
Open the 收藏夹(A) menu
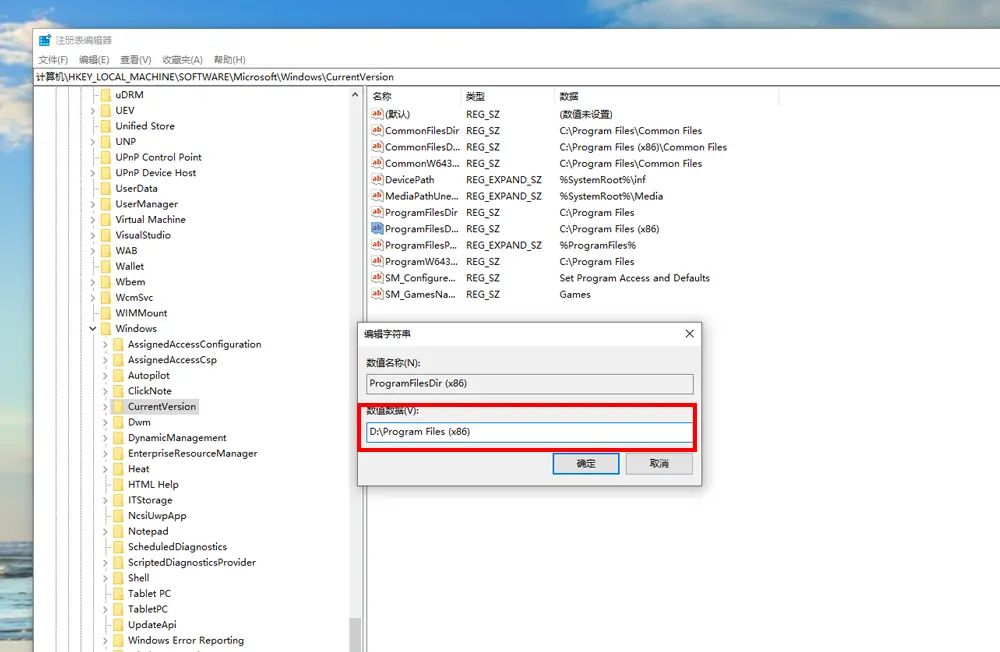(182, 60)
